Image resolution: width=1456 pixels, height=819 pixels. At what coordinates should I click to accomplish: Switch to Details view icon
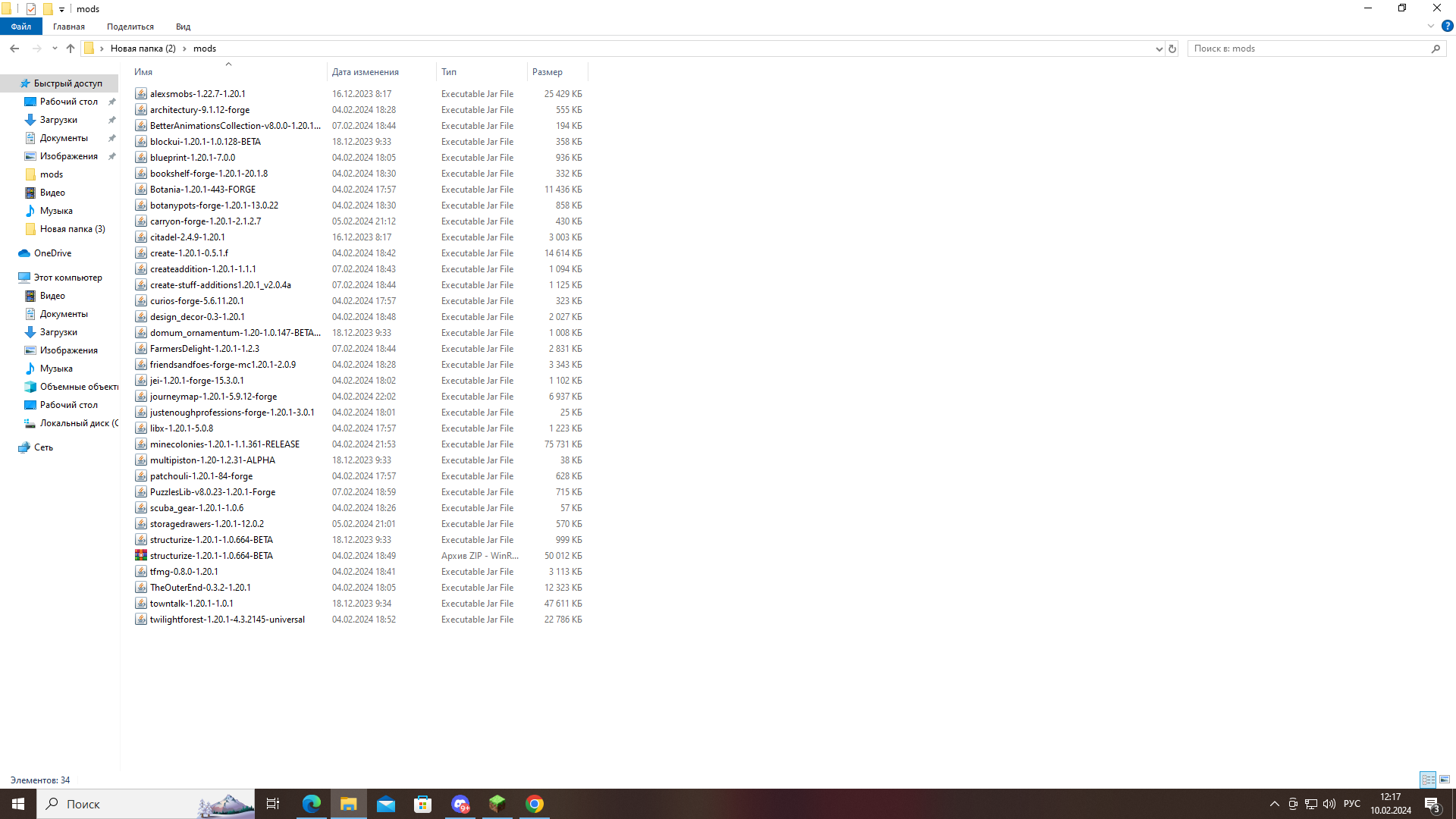(x=1428, y=780)
